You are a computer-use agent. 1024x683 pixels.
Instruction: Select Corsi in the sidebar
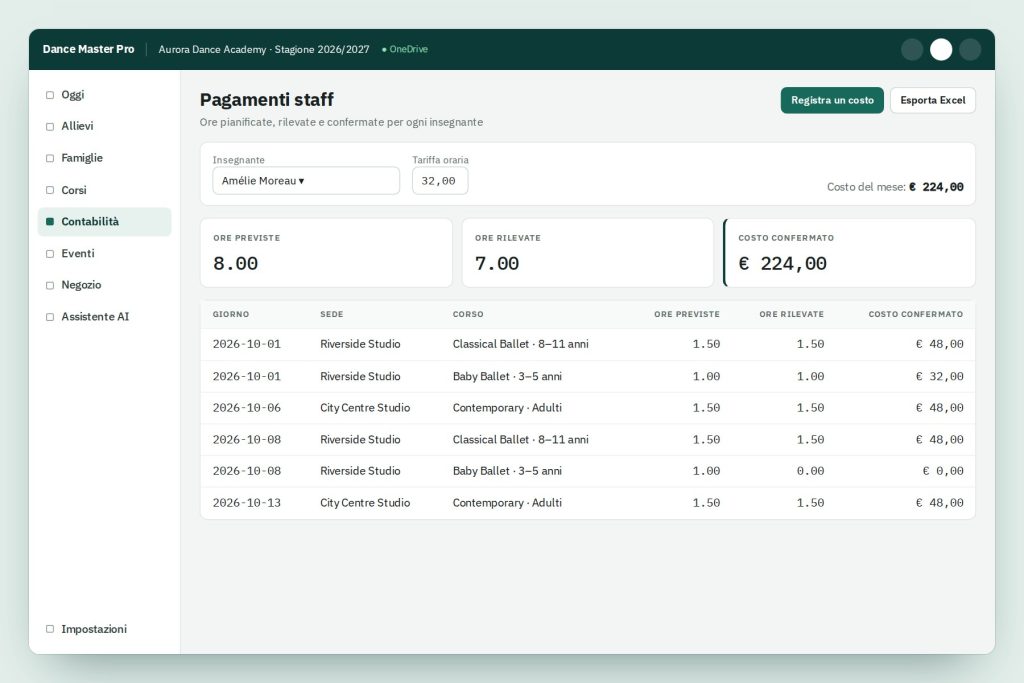click(x=104, y=190)
